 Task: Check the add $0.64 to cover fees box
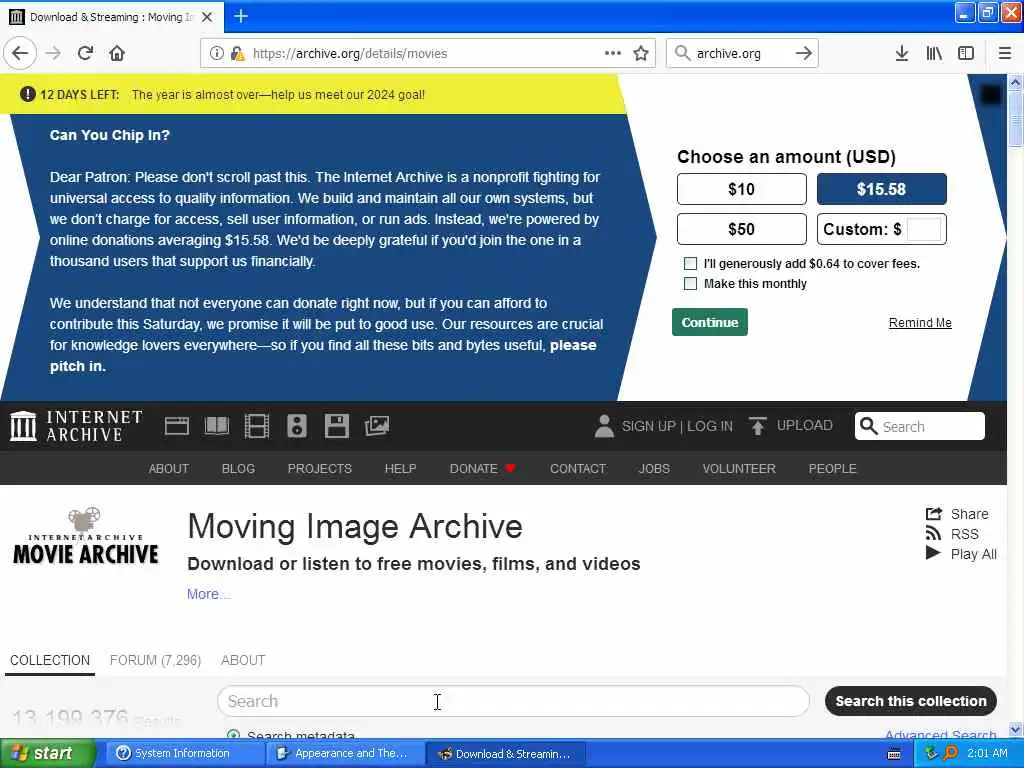coord(690,263)
